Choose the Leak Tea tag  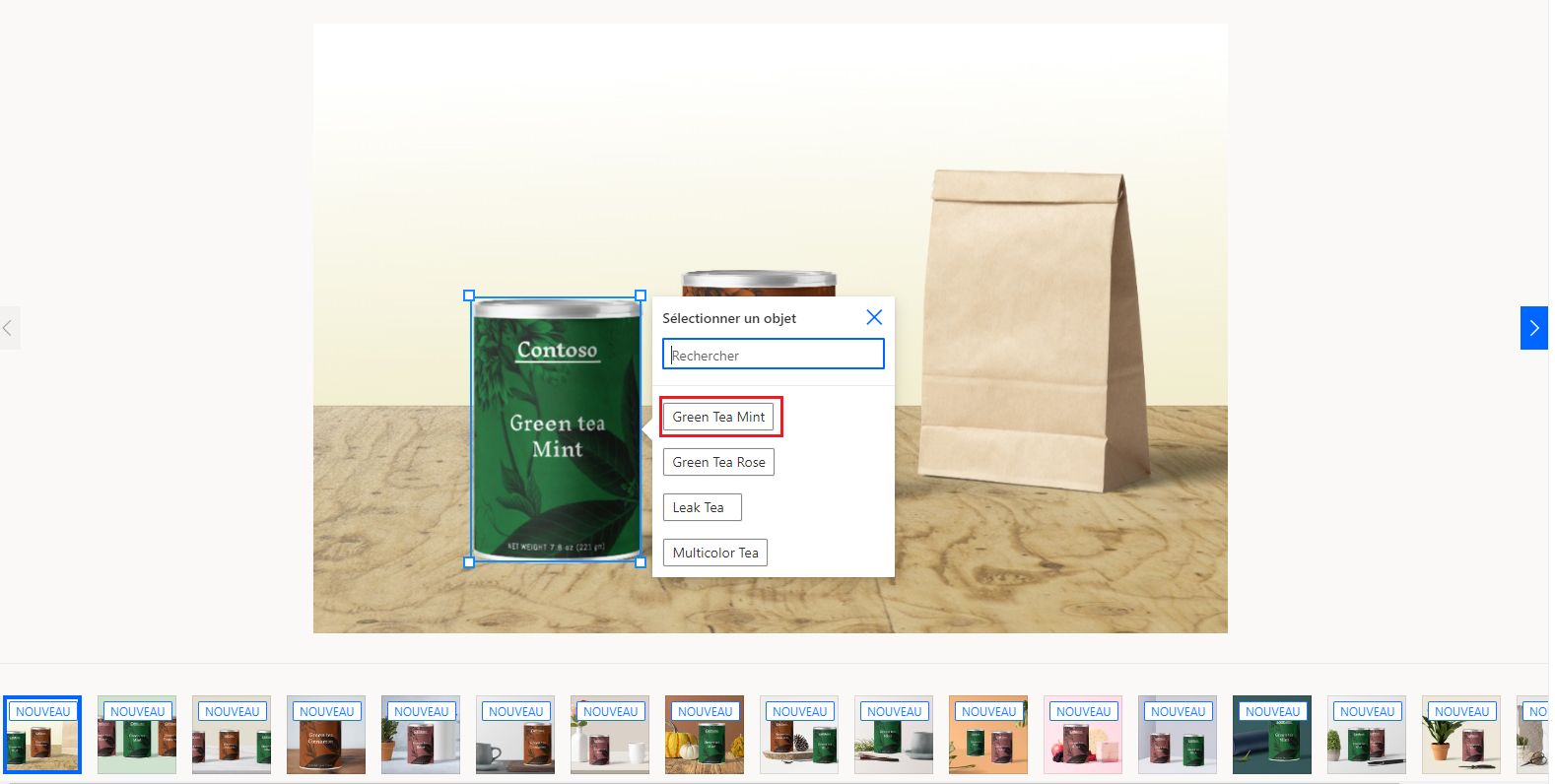click(702, 507)
